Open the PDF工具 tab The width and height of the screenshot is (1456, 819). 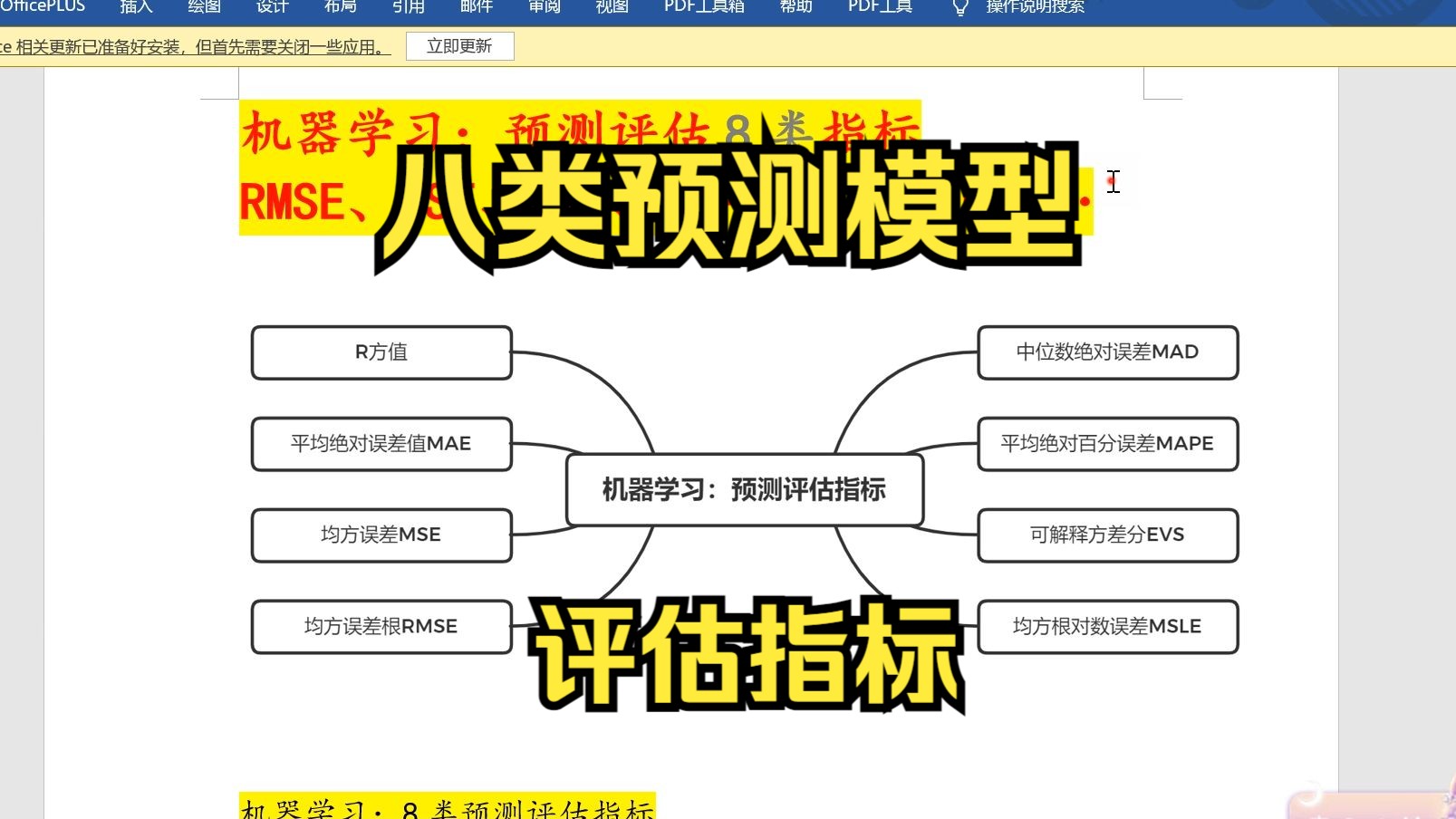[880, 6]
